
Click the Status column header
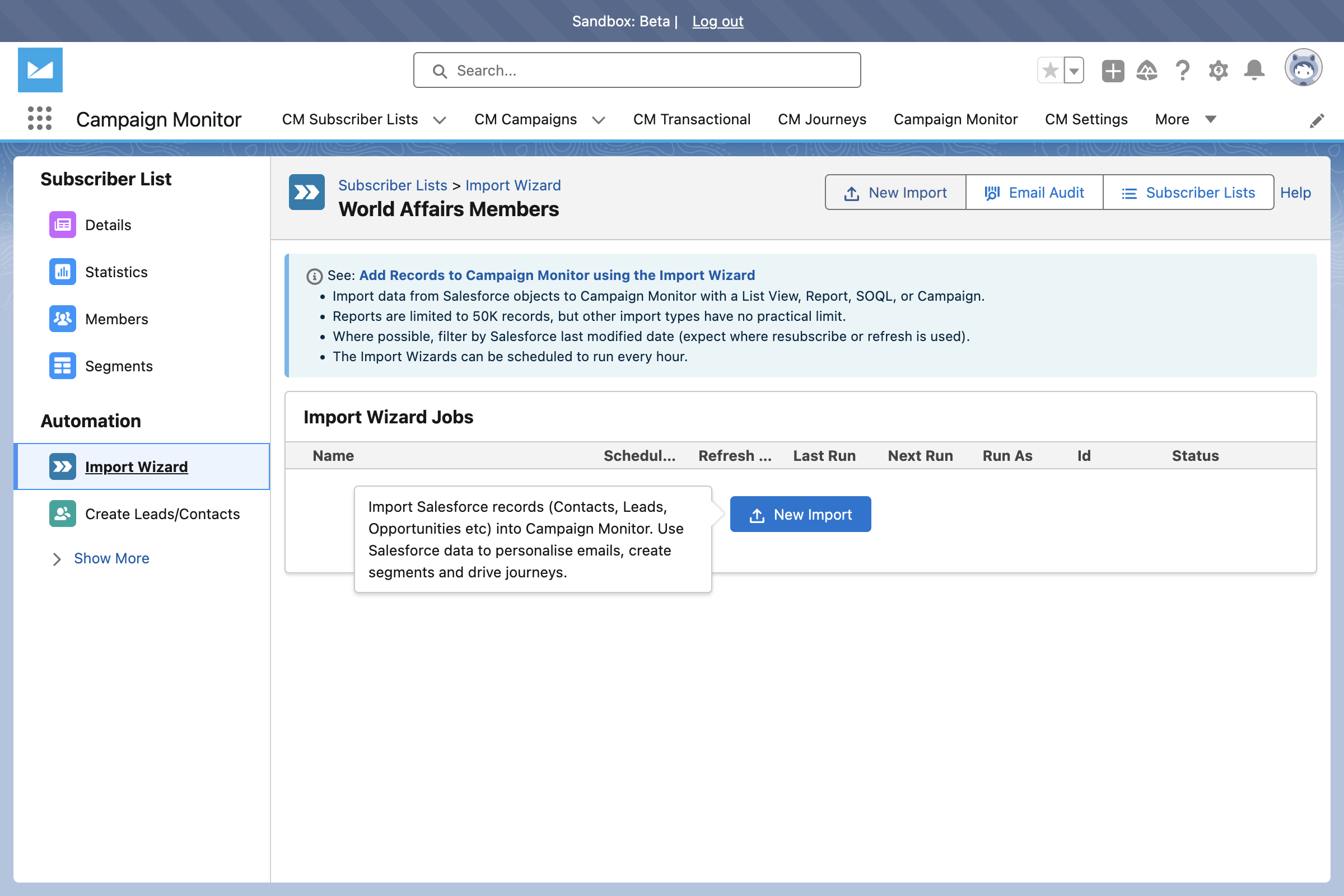point(1195,455)
